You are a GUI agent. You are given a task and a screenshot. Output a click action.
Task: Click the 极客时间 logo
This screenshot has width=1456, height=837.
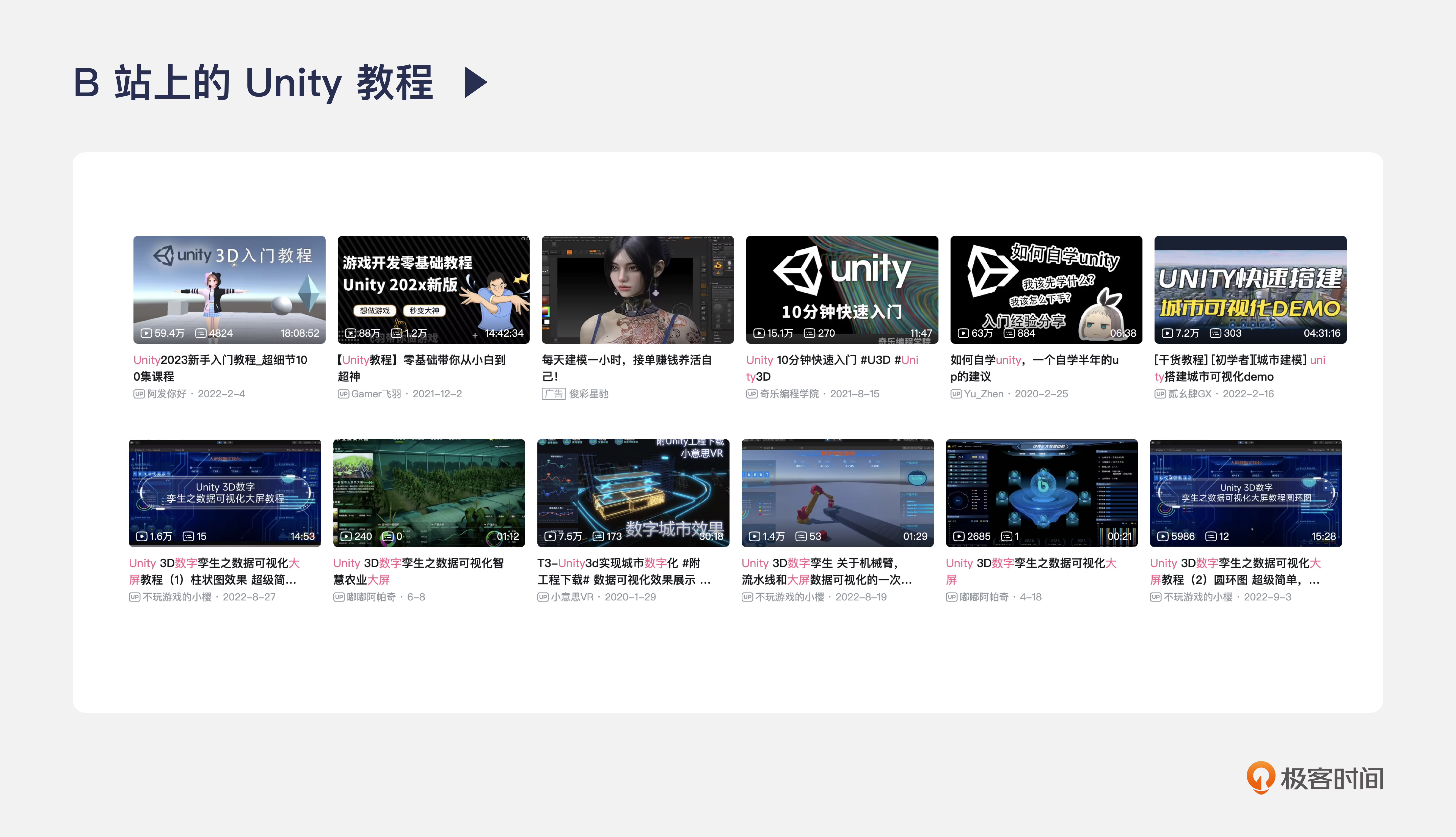1315,778
